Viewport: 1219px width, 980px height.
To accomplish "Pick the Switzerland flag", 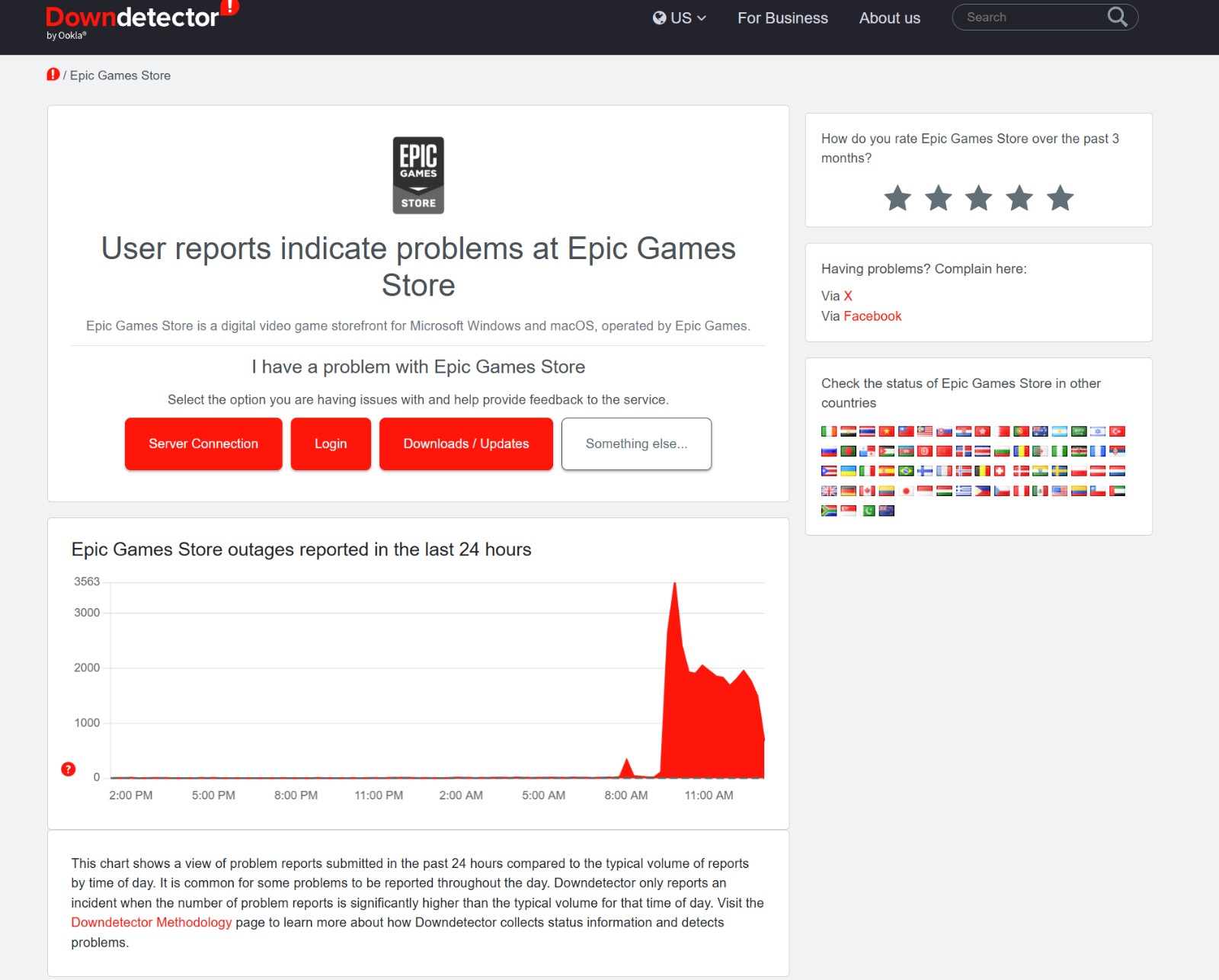I will [1000, 471].
